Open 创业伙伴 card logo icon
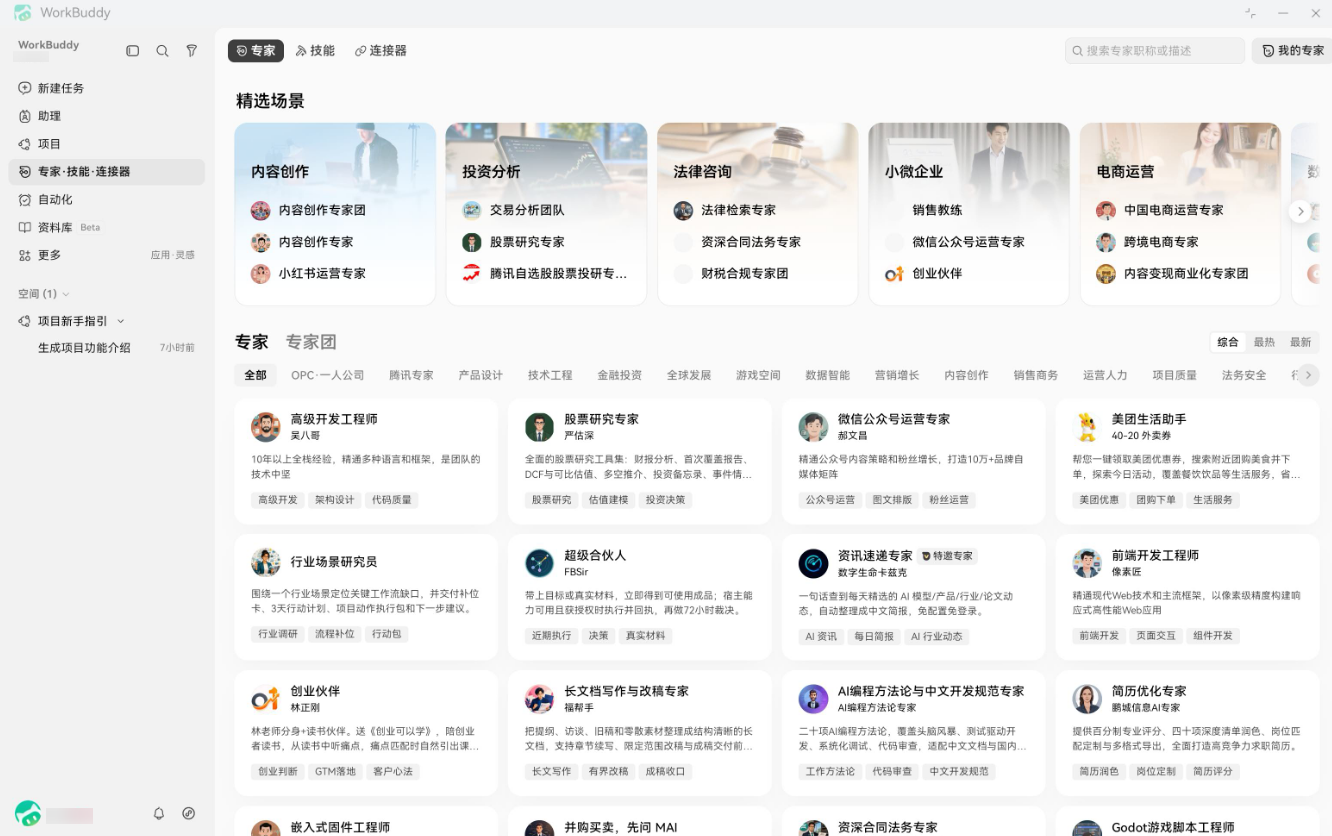1332x836 pixels. pyautogui.click(x=265, y=699)
